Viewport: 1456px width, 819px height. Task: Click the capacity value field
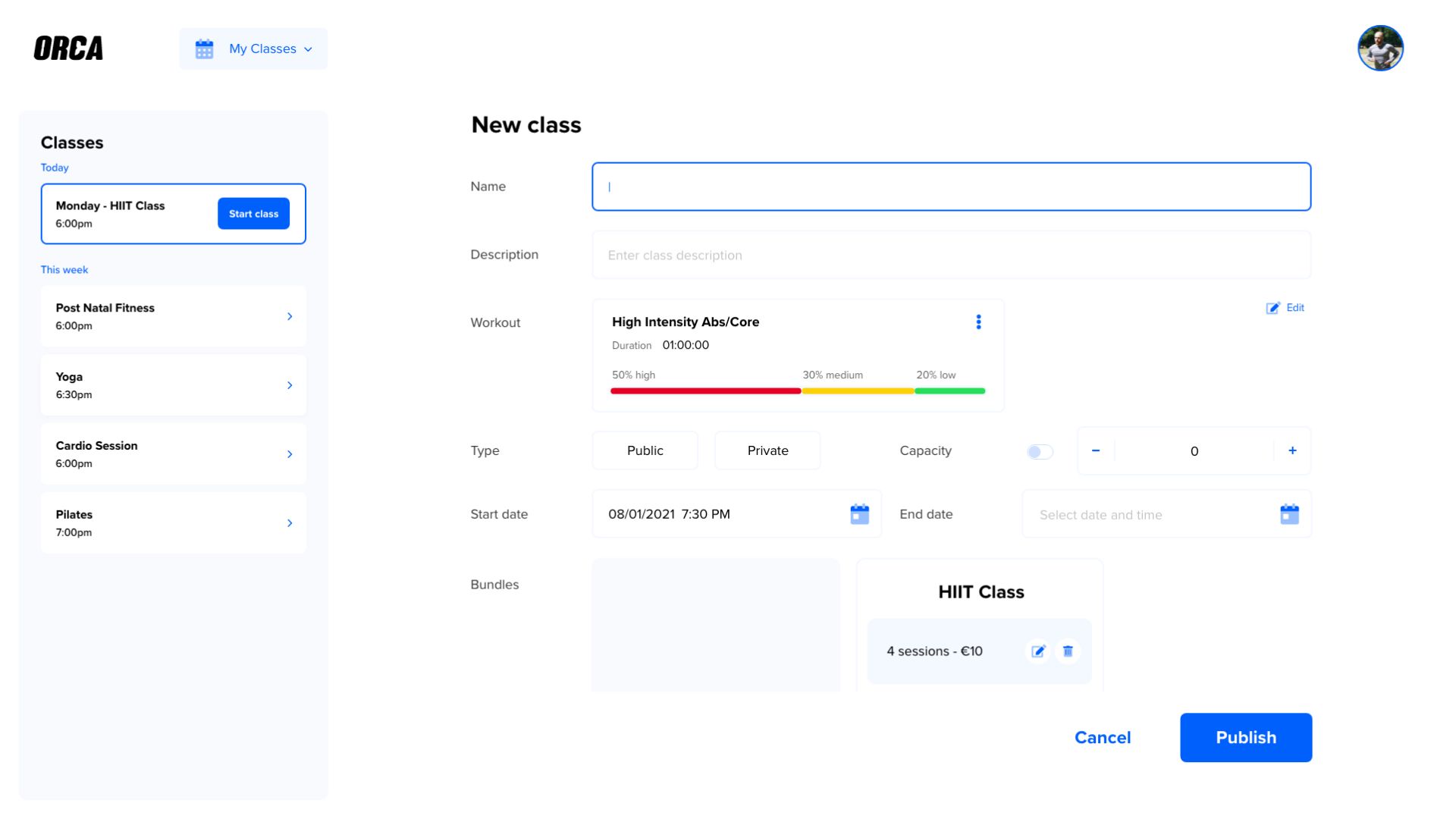click(1194, 451)
